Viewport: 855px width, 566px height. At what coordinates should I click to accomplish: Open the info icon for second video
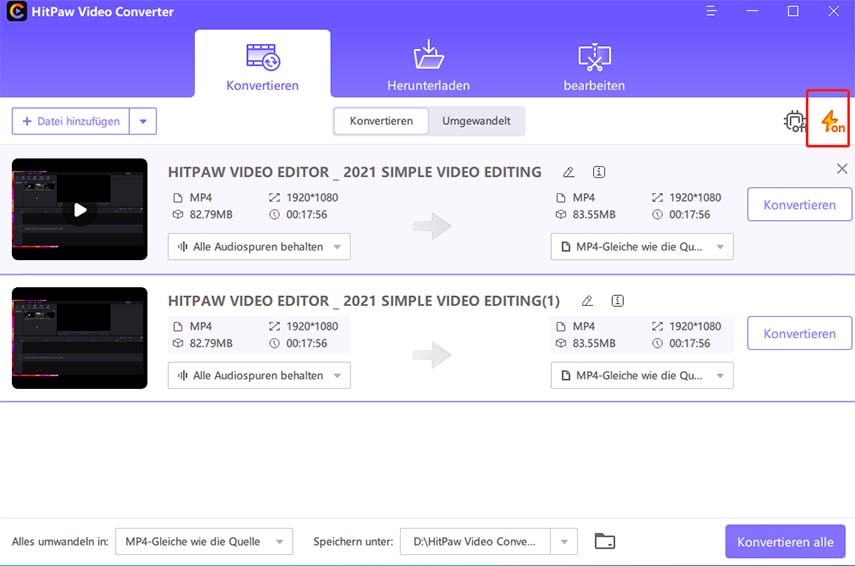click(x=618, y=301)
